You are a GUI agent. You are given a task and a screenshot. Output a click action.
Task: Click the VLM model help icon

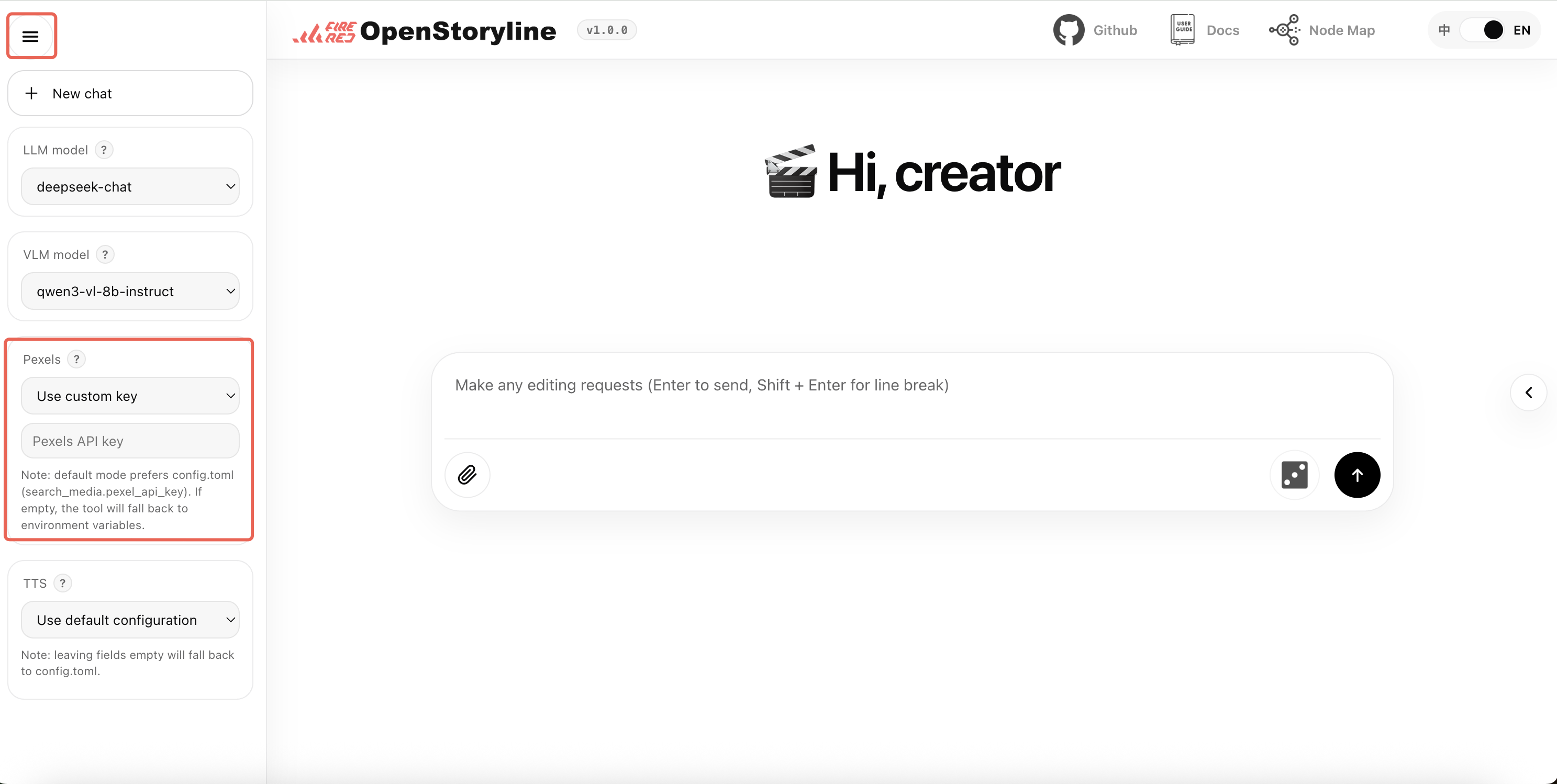[x=105, y=254]
